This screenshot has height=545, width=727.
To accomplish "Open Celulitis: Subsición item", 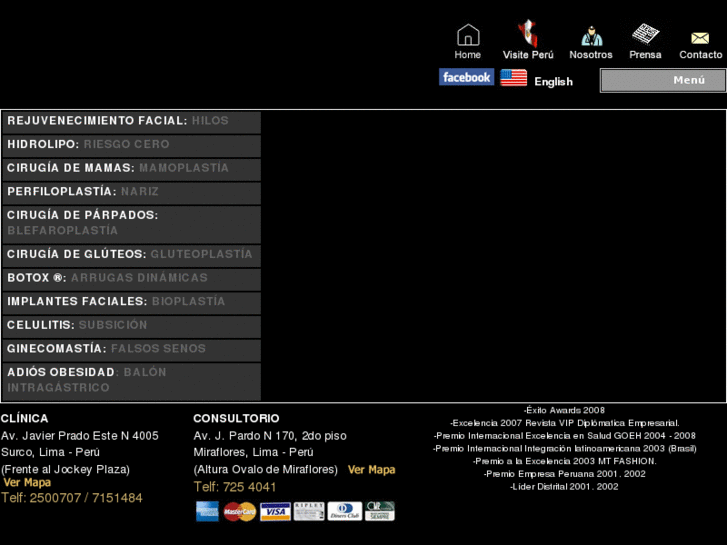I will coord(132,327).
